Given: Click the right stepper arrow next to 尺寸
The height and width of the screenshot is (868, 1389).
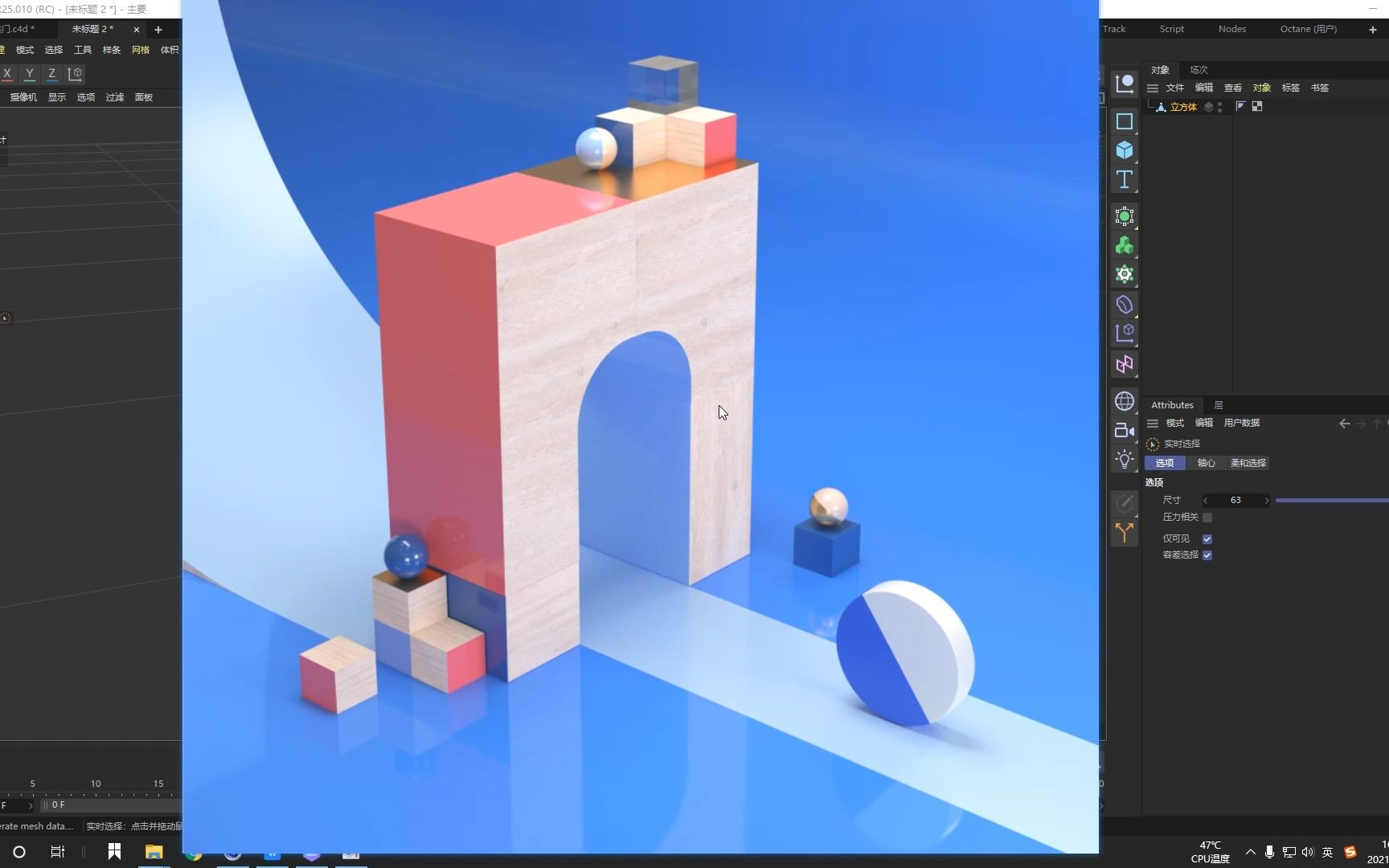Looking at the screenshot, I should click(1267, 500).
